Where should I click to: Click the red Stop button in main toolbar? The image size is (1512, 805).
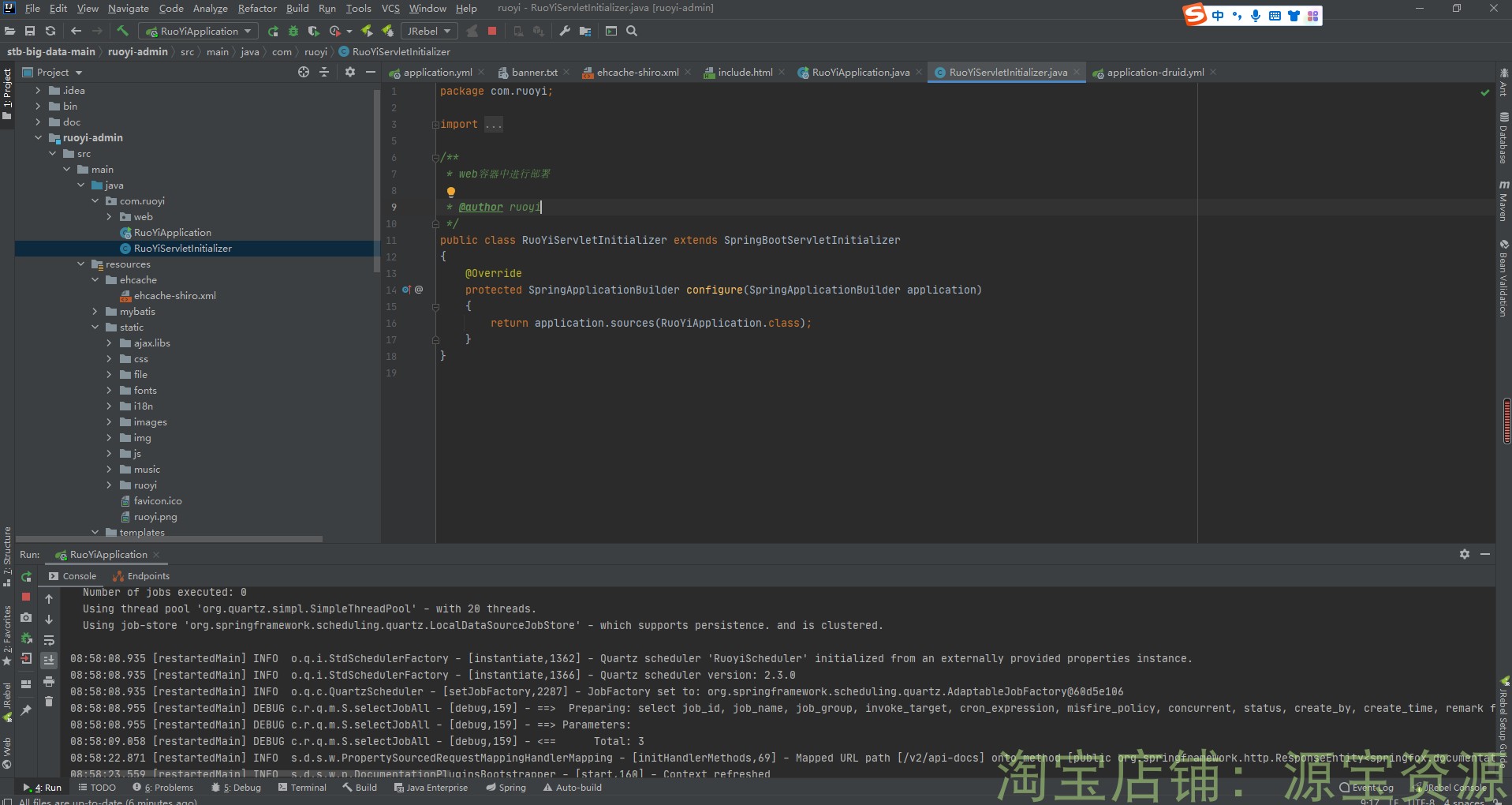[492, 31]
